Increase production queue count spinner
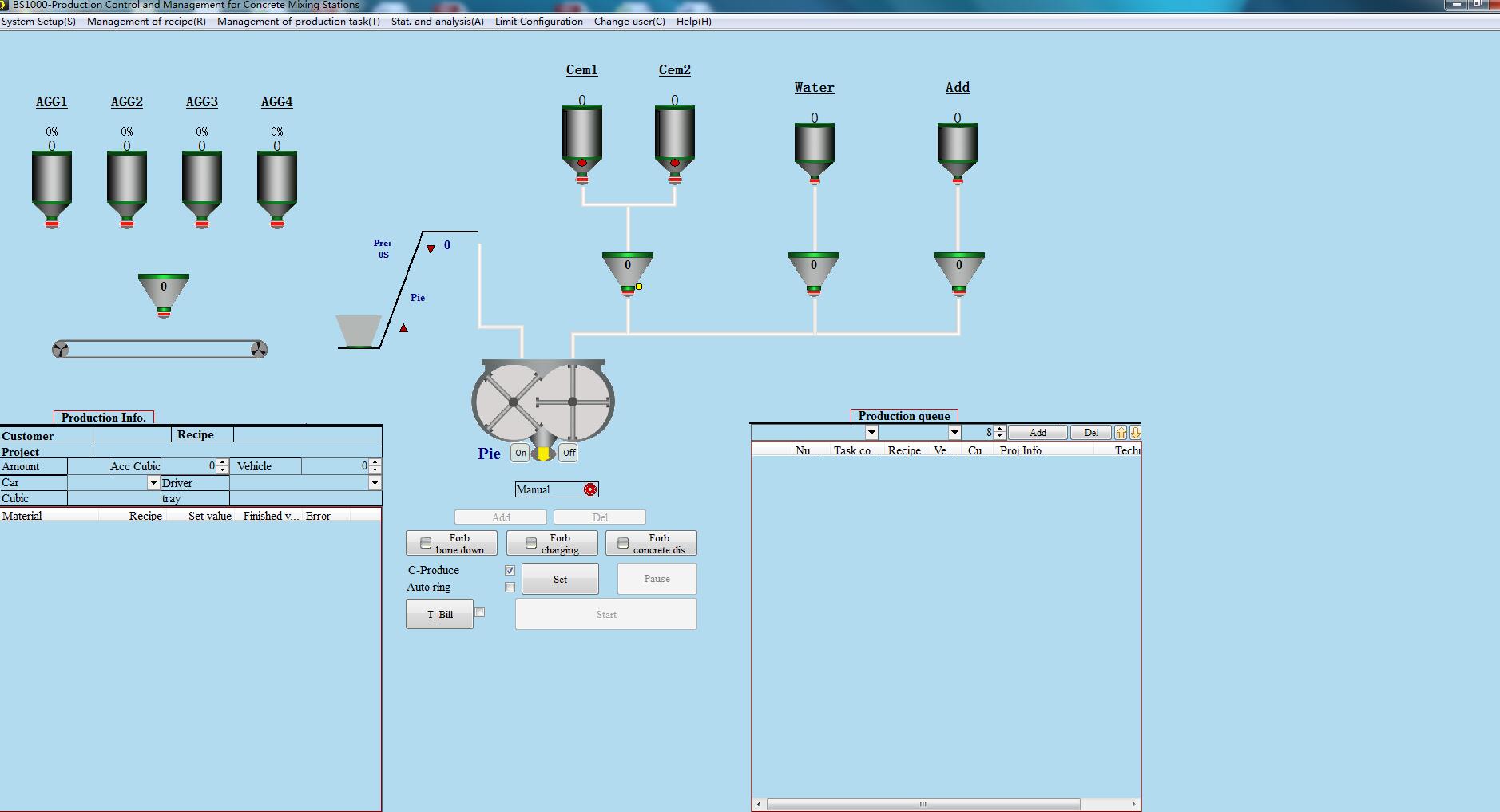The image size is (1500, 812). point(999,429)
